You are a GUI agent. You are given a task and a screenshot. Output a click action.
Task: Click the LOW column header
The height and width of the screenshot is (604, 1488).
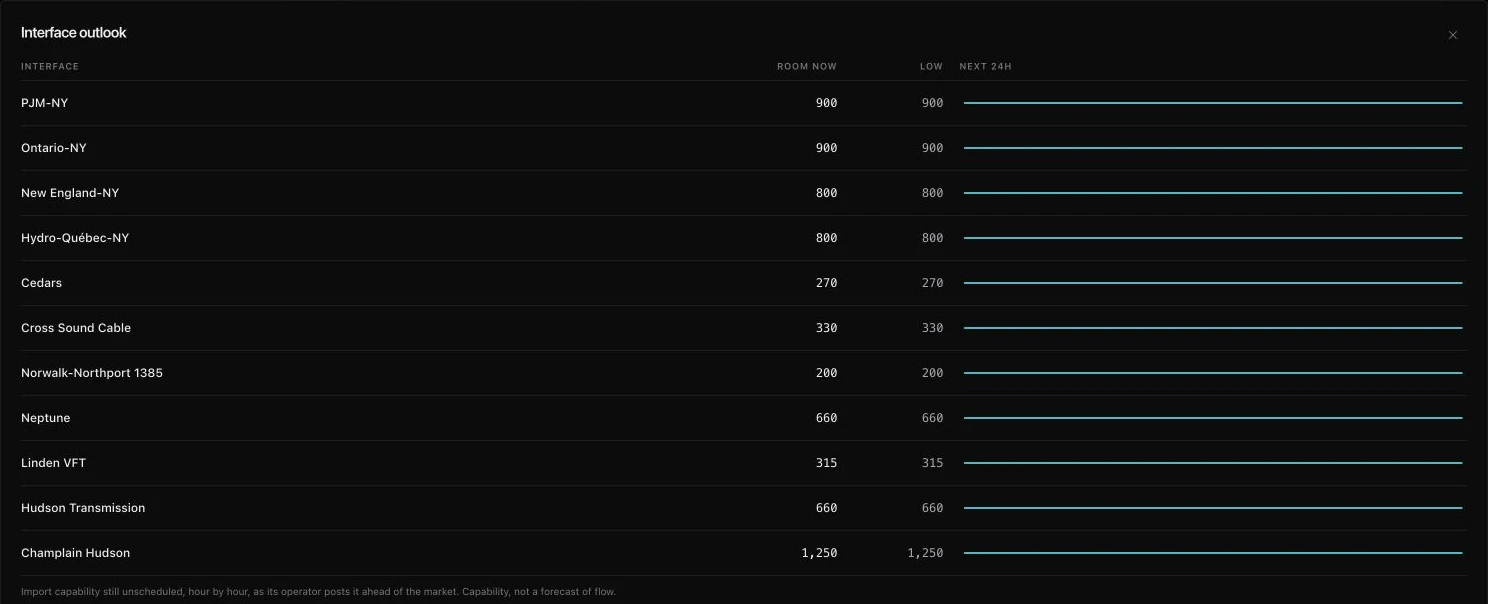coord(932,67)
